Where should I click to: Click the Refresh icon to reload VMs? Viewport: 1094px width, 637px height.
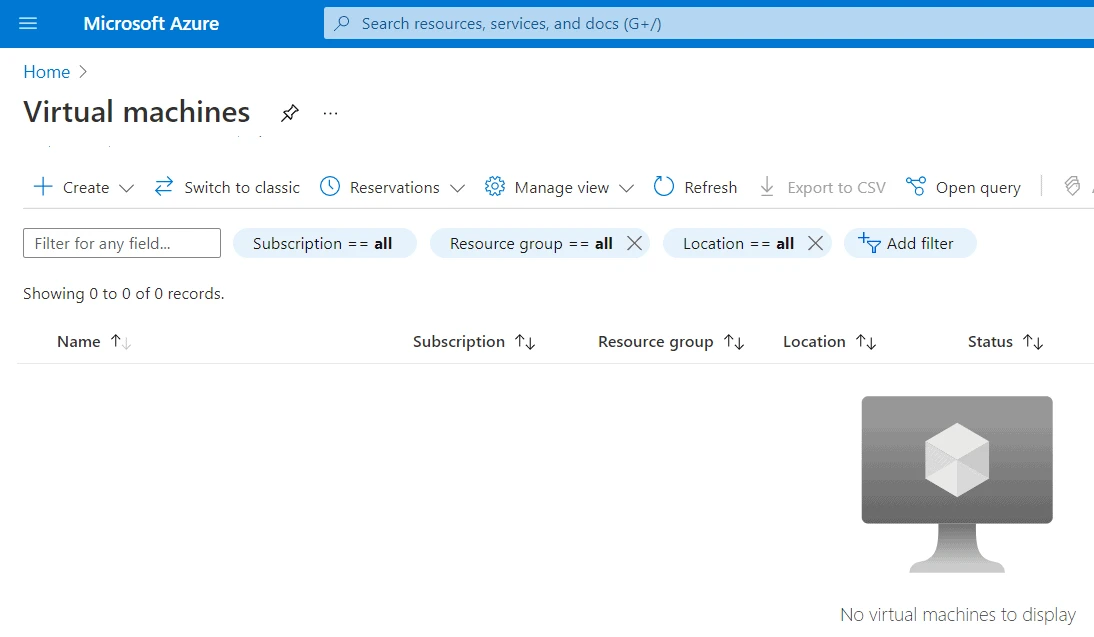pos(662,187)
